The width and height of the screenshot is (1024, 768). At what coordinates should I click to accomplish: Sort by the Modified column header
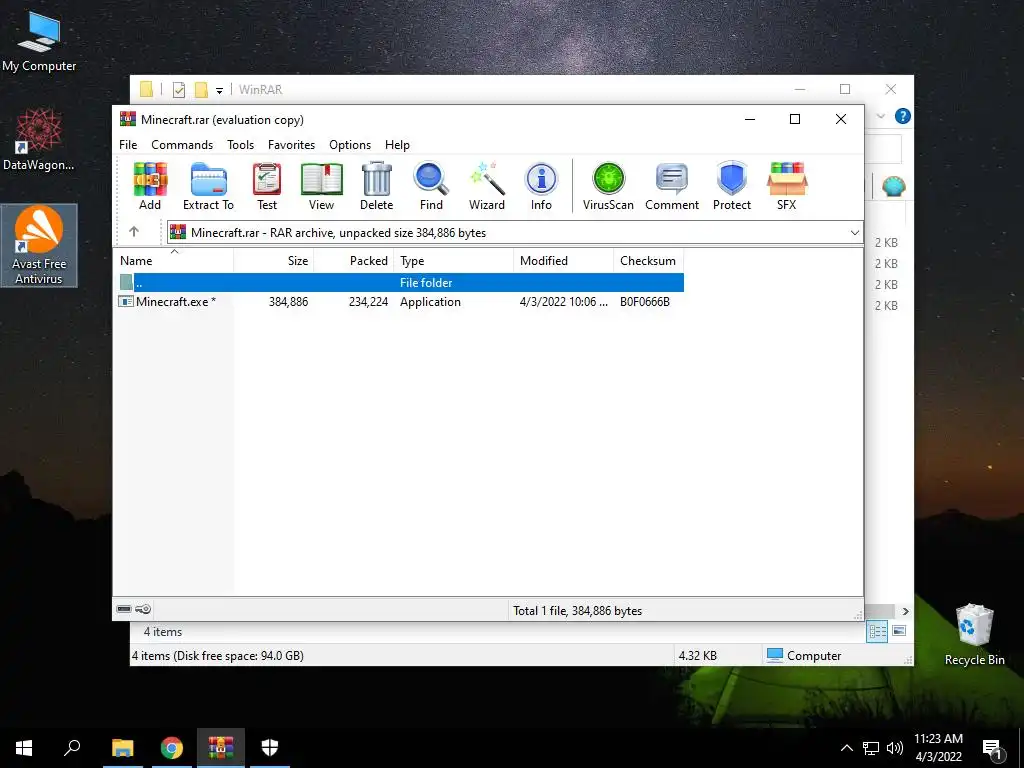[x=564, y=261]
